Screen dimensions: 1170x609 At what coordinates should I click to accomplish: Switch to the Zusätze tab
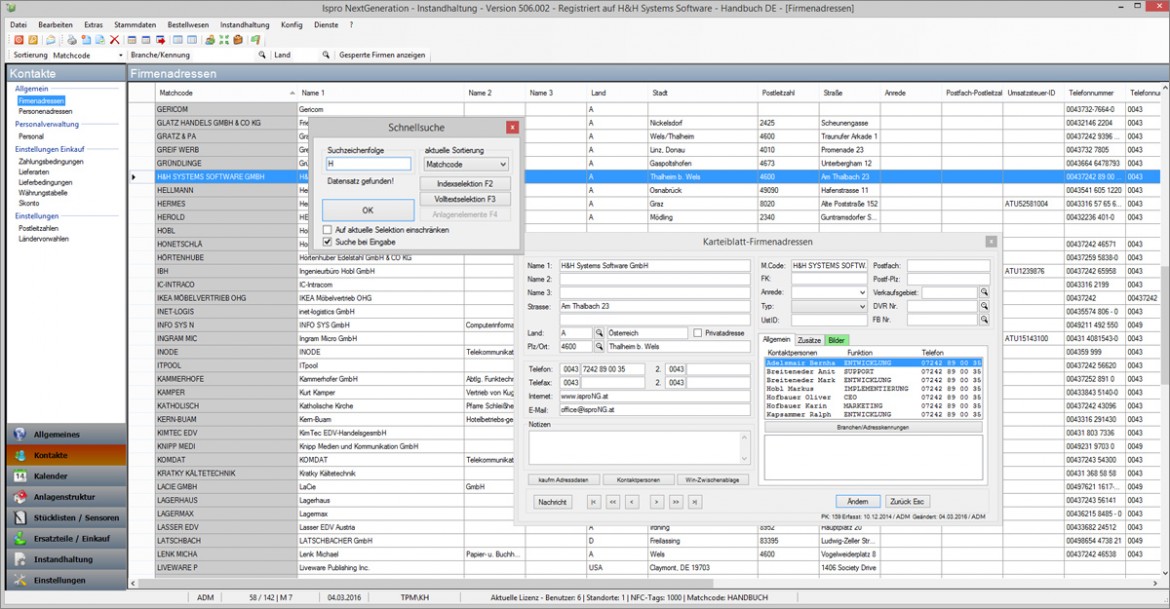click(x=809, y=340)
